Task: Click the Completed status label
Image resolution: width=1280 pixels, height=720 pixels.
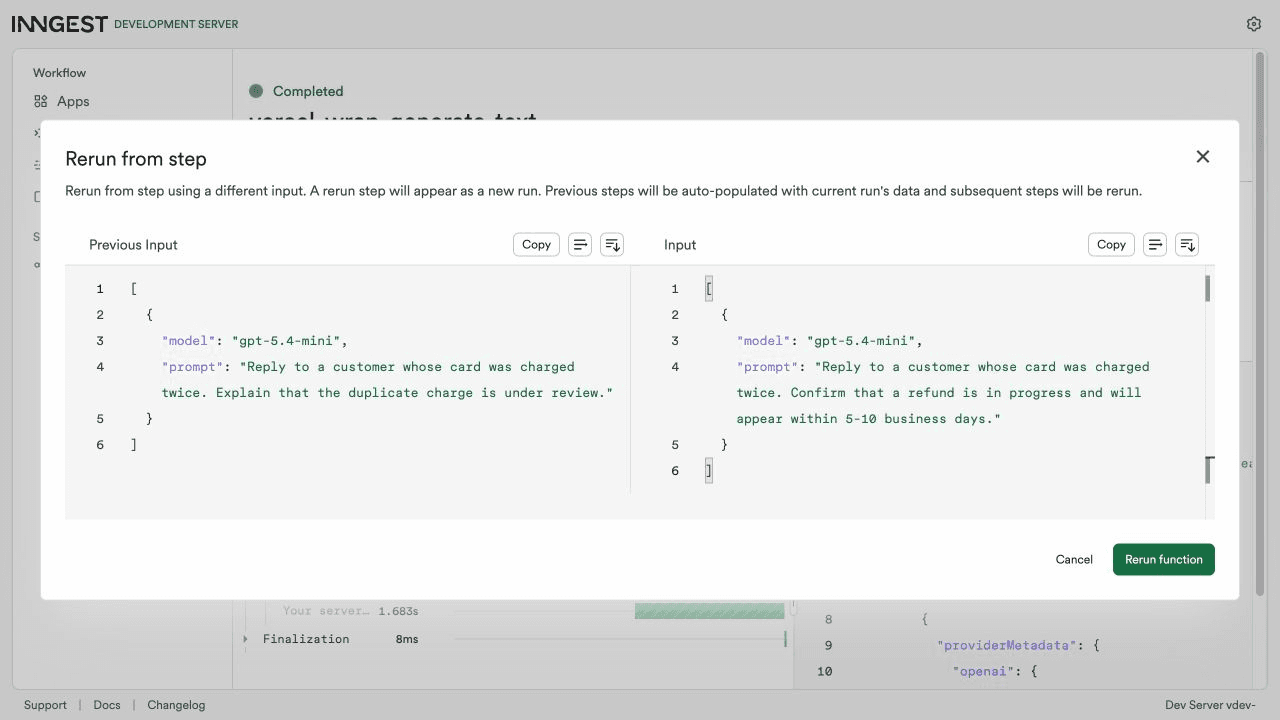Action: pyautogui.click(x=308, y=91)
